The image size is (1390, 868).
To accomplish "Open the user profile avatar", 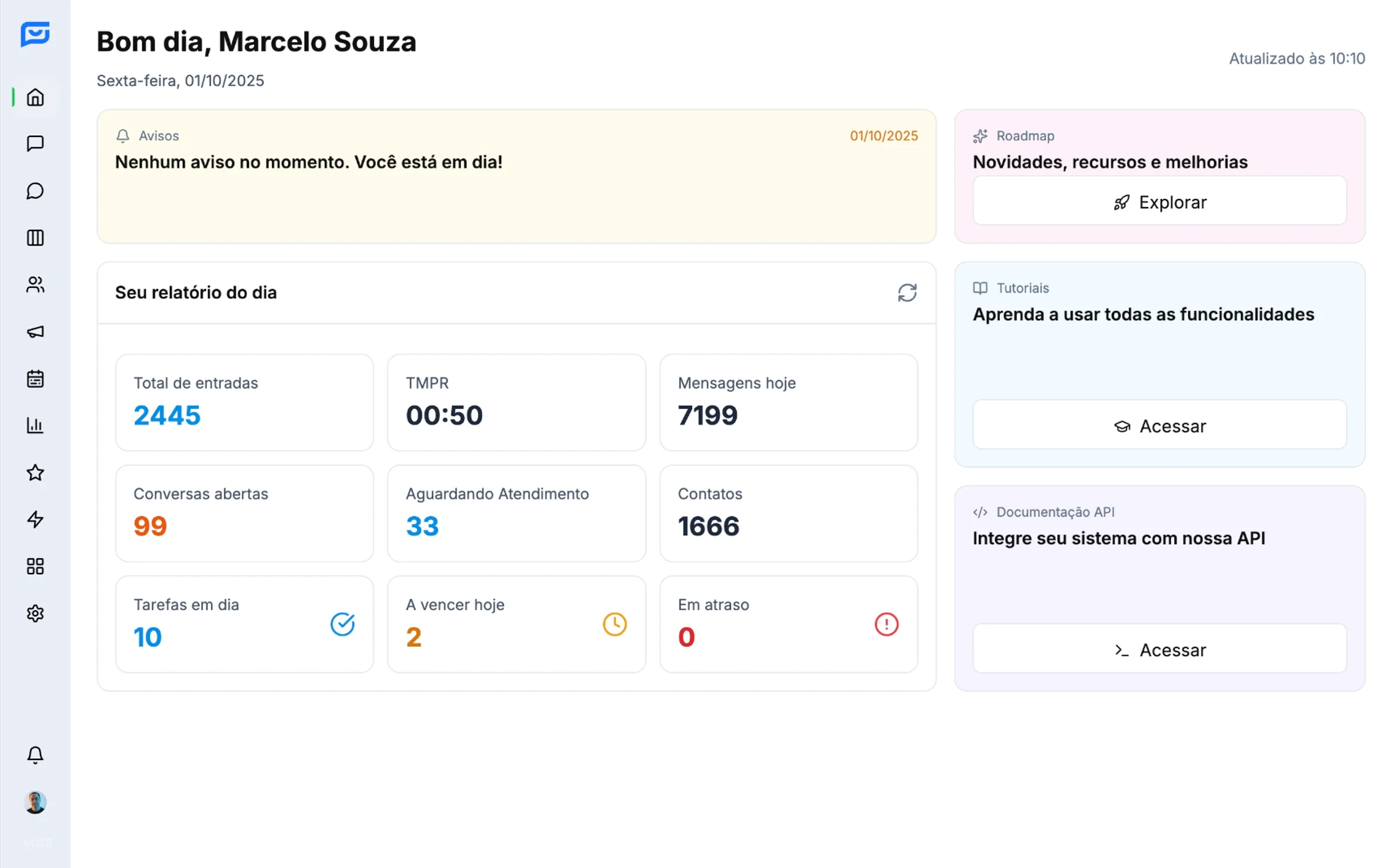I will point(35,803).
